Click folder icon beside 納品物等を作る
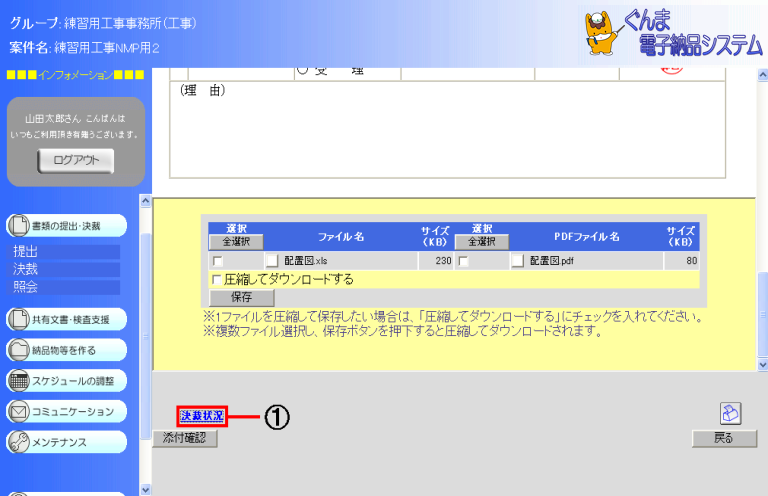The height and width of the screenshot is (496, 768). [19, 350]
